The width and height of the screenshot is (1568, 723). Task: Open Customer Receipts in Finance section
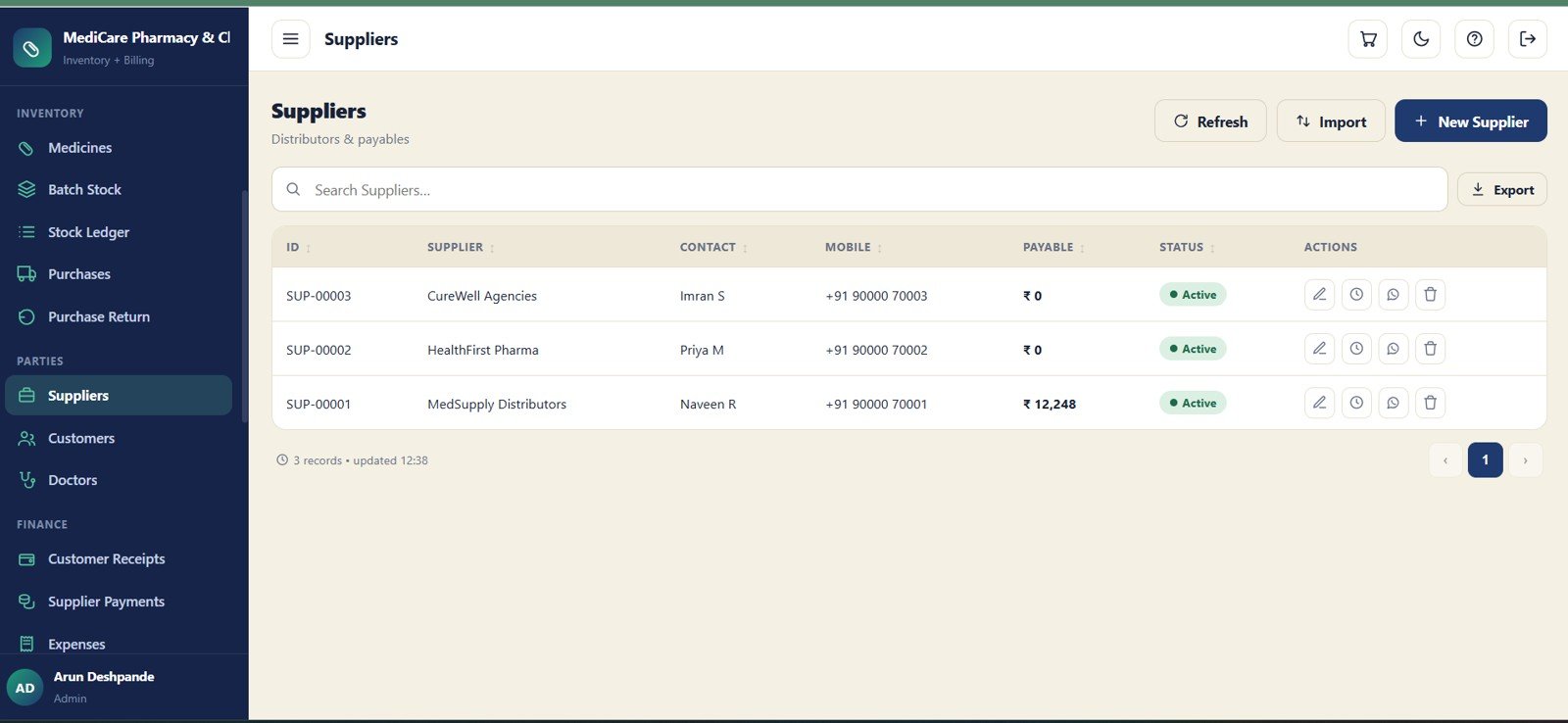click(x=119, y=559)
